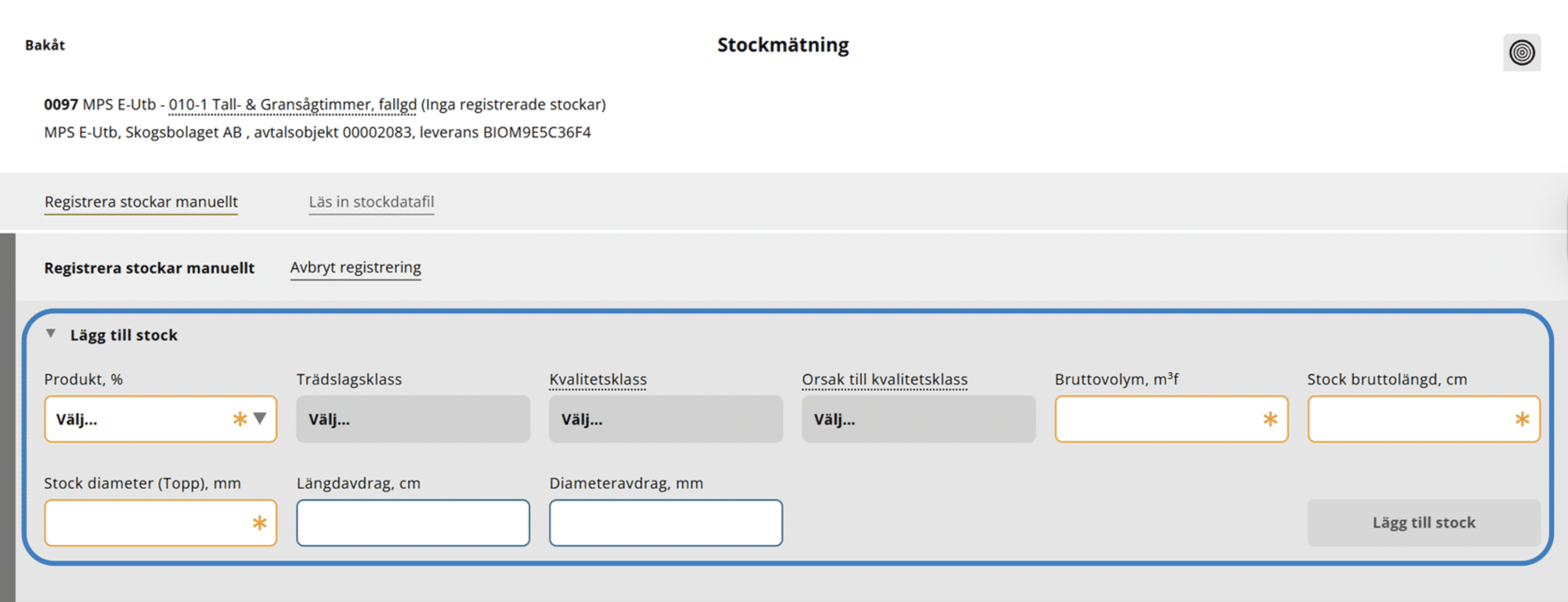Click Avbryt registrering link

tap(356, 267)
